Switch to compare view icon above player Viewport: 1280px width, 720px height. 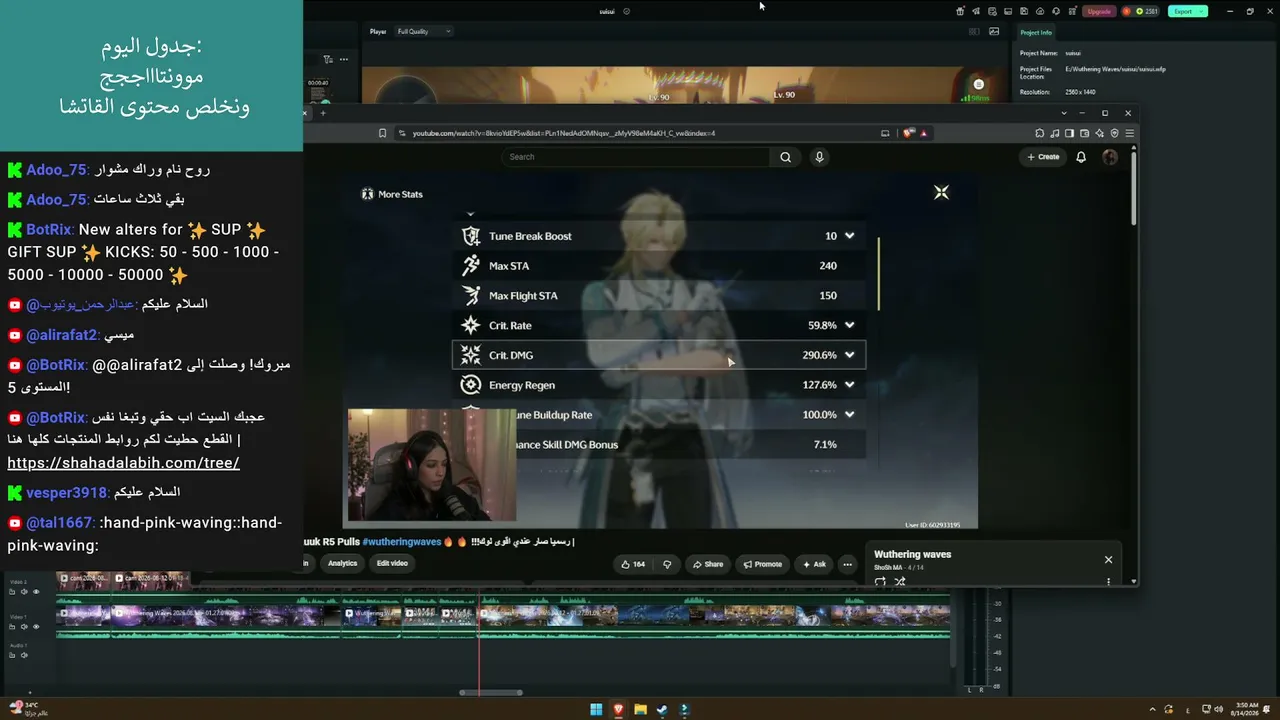coord(975,31)
